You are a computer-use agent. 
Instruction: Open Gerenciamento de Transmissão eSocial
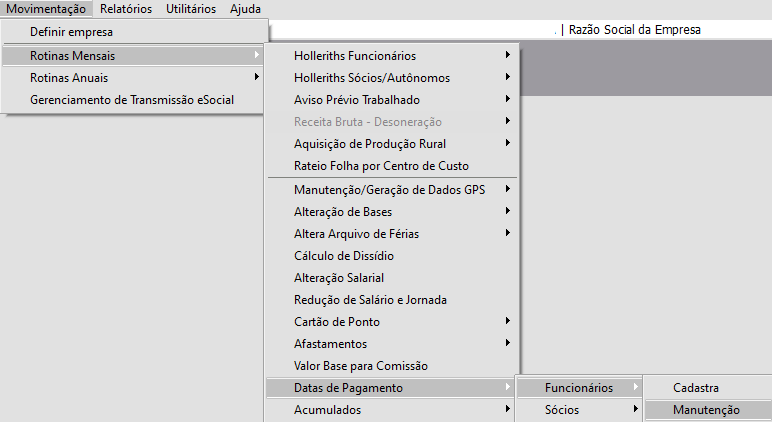132,99
